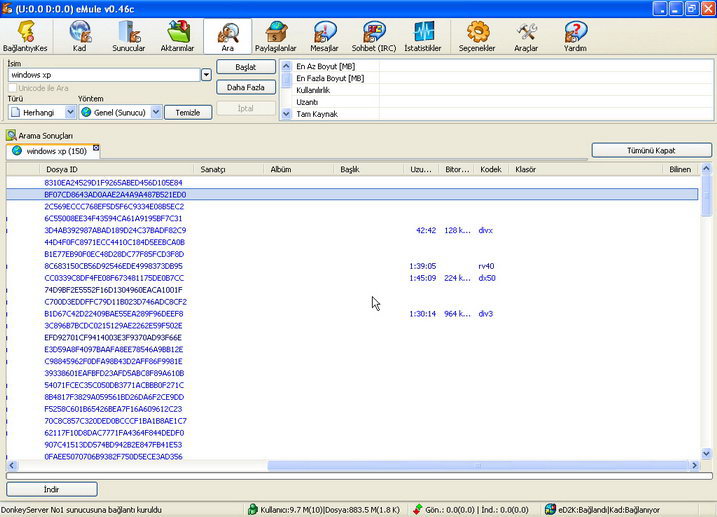Click the DonkeyServer No1 status bar message

[81, 510]
